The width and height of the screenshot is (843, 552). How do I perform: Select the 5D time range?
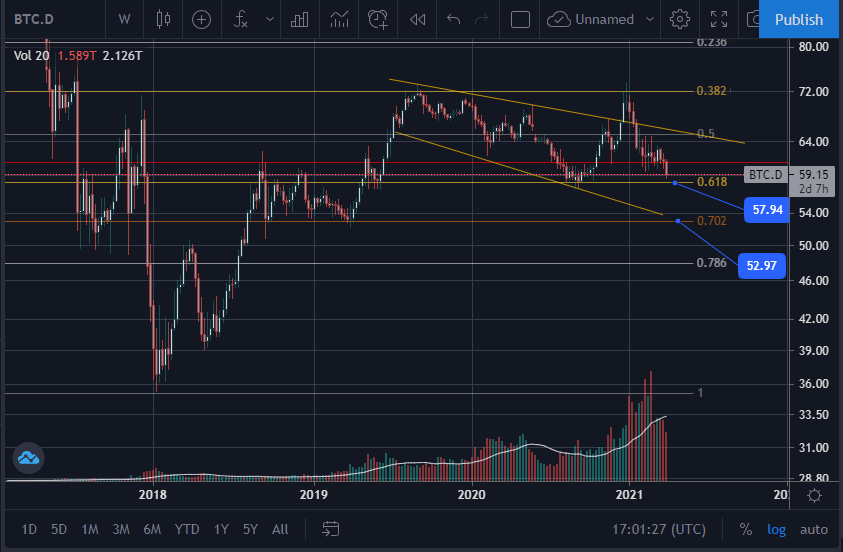[59, 529]
